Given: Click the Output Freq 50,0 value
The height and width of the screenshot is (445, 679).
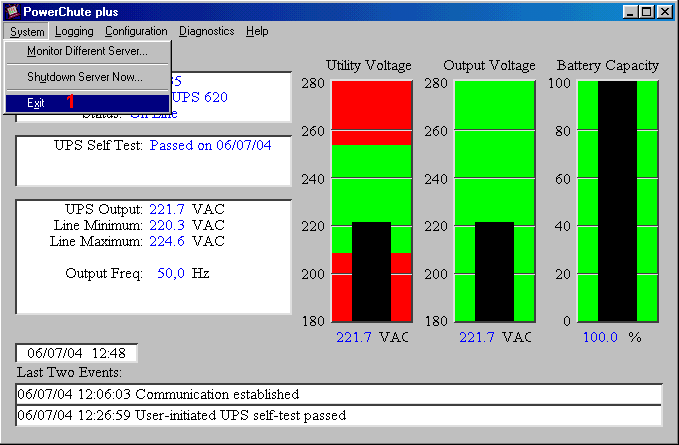Looking at the screenshot, I should point(171,273).
